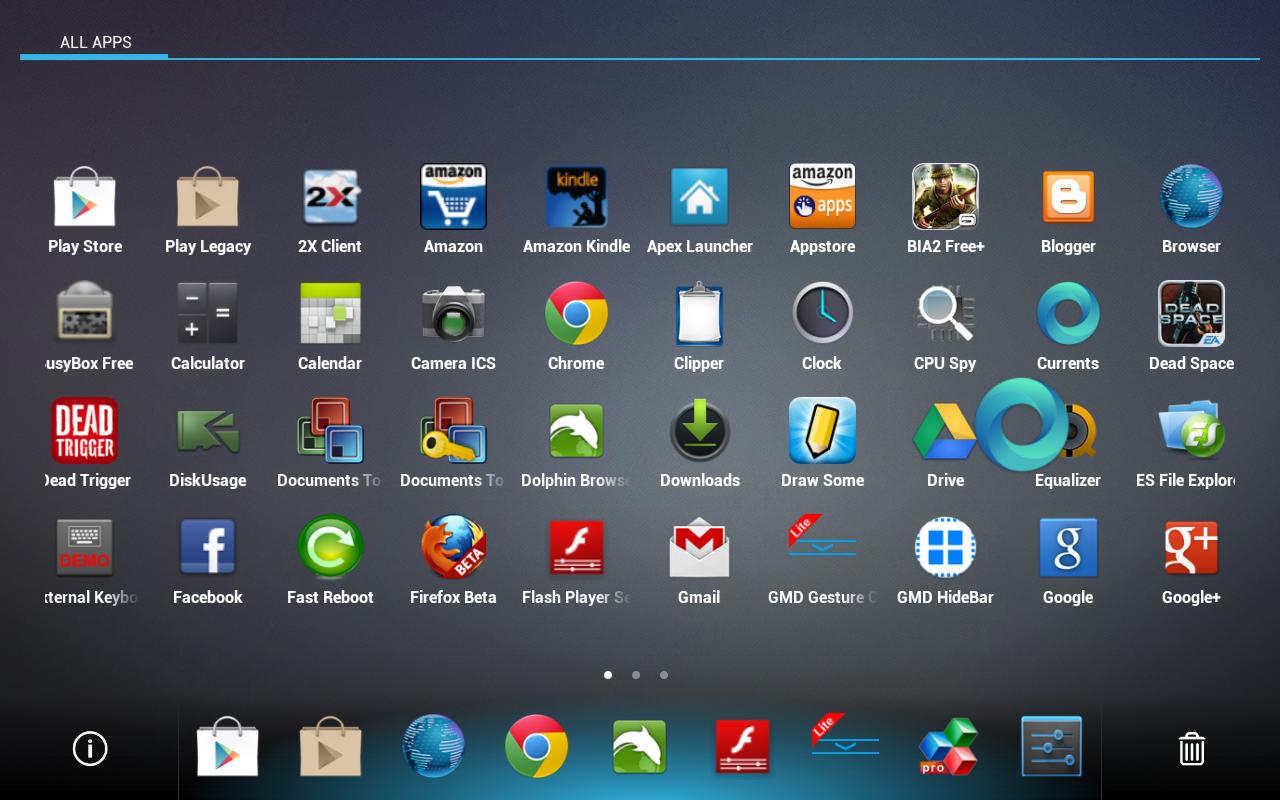The height and width of the screenshot is (800, 1280).
Task: Open ES File Explorer app
Action: click(1191, 431)
